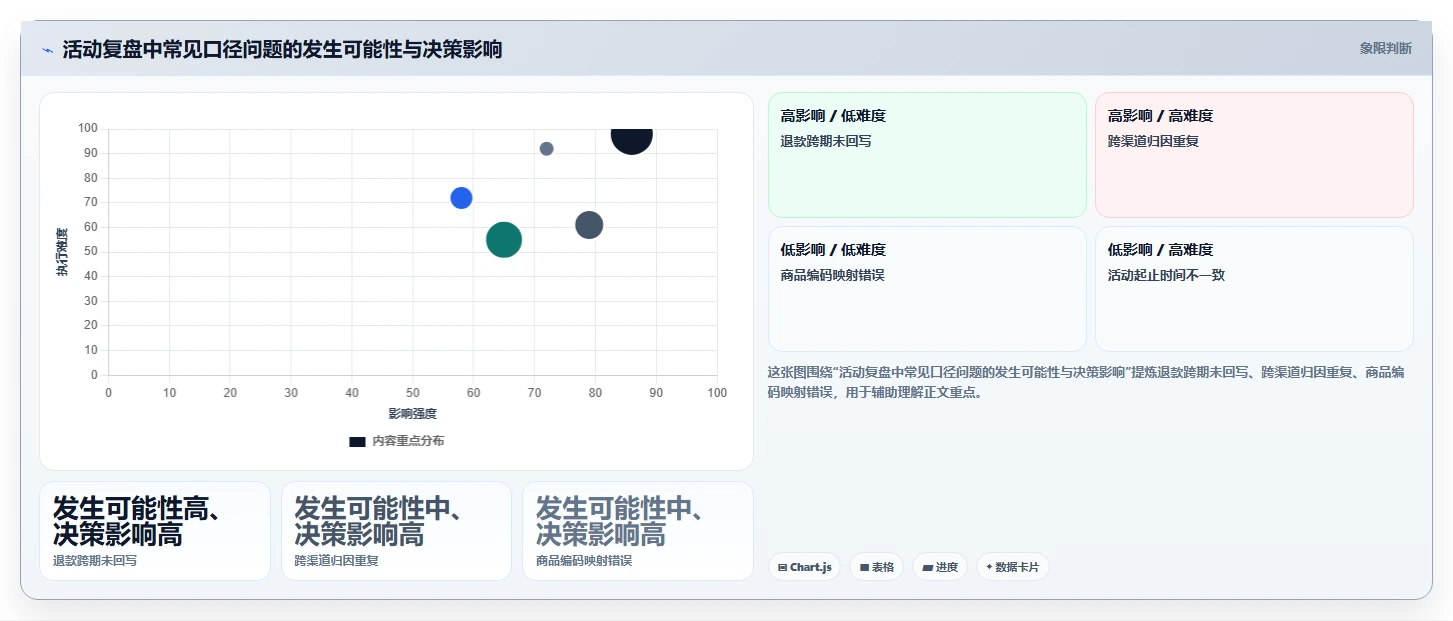The height and width of the screenshot is (621, 1453).
Task: Click the 表格 chip icon
Action: [864, 568]
